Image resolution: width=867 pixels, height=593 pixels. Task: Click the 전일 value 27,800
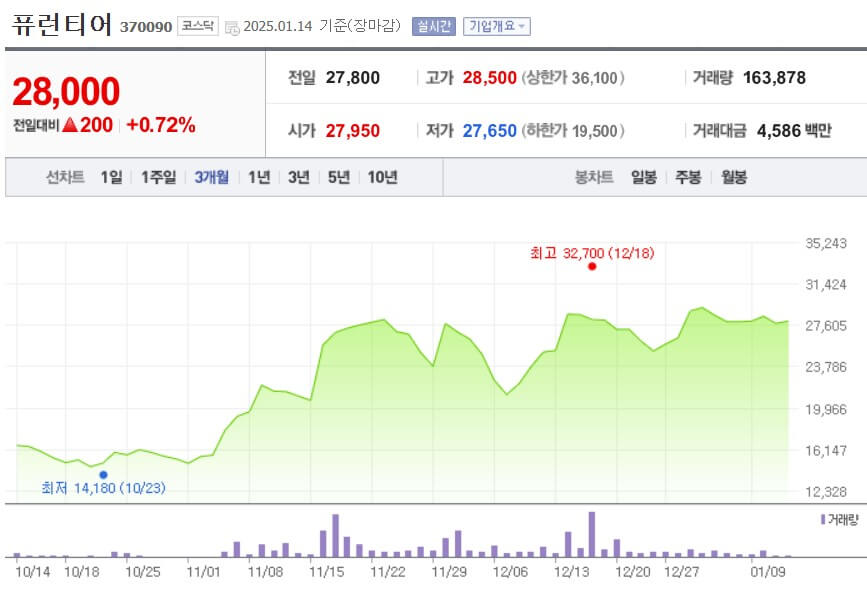[353, 78]
